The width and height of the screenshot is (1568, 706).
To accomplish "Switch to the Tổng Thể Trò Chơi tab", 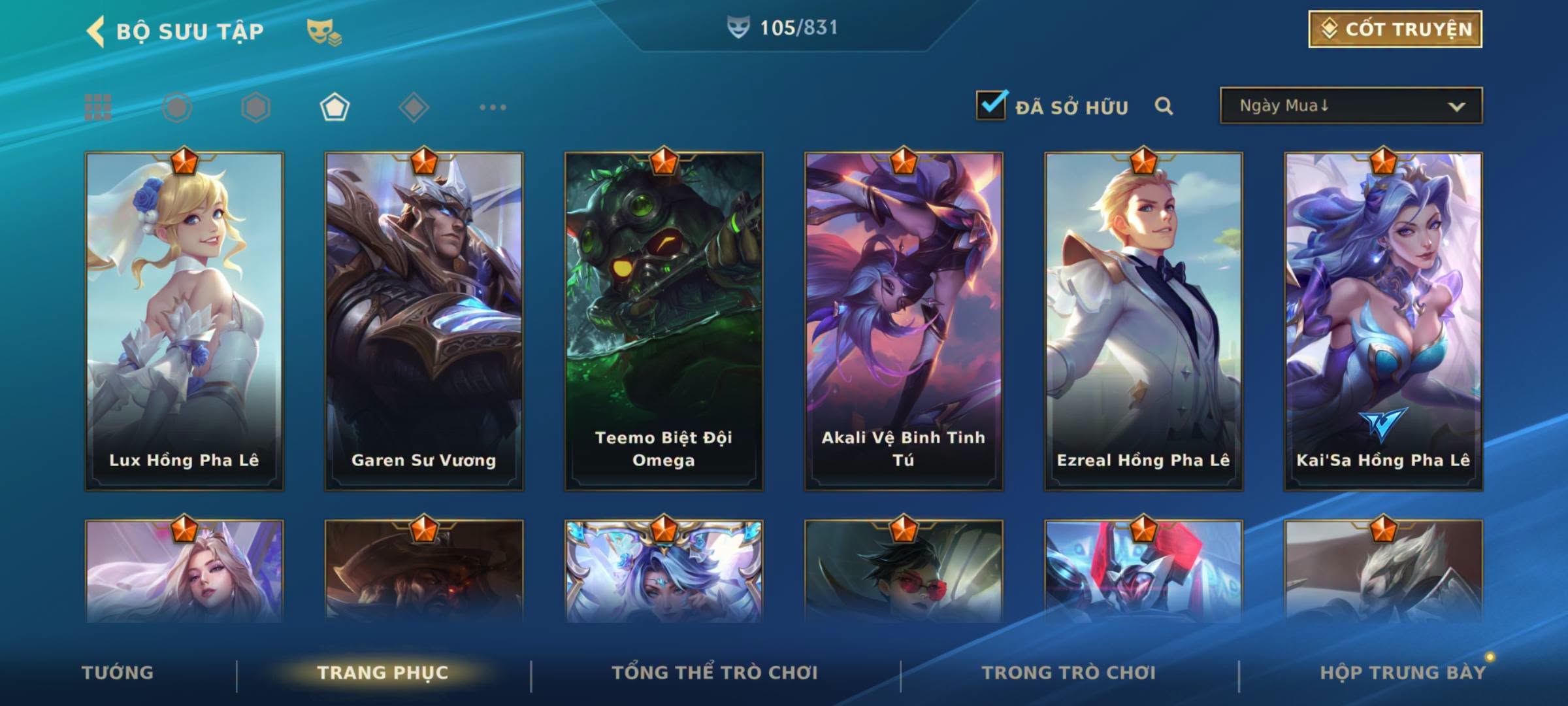I will 715,673.
